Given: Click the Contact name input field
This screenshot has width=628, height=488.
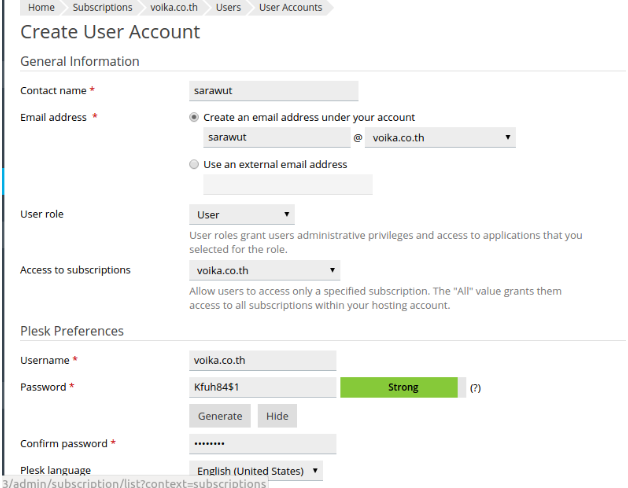Looking at the screenshot, I should pyautogui.click(x=273, y=91).
